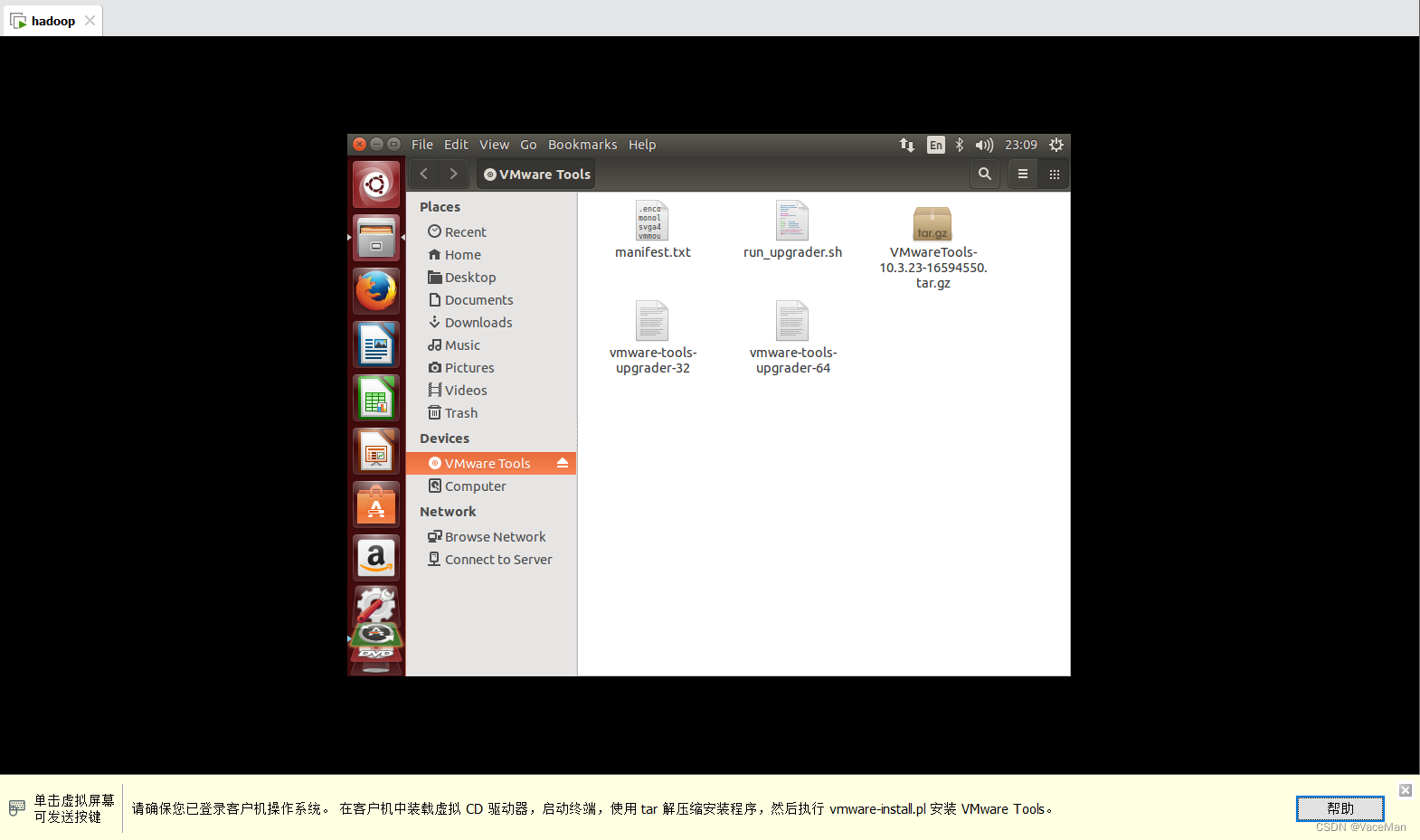Open the Amazon launcher icon

[x=376, y=558]
